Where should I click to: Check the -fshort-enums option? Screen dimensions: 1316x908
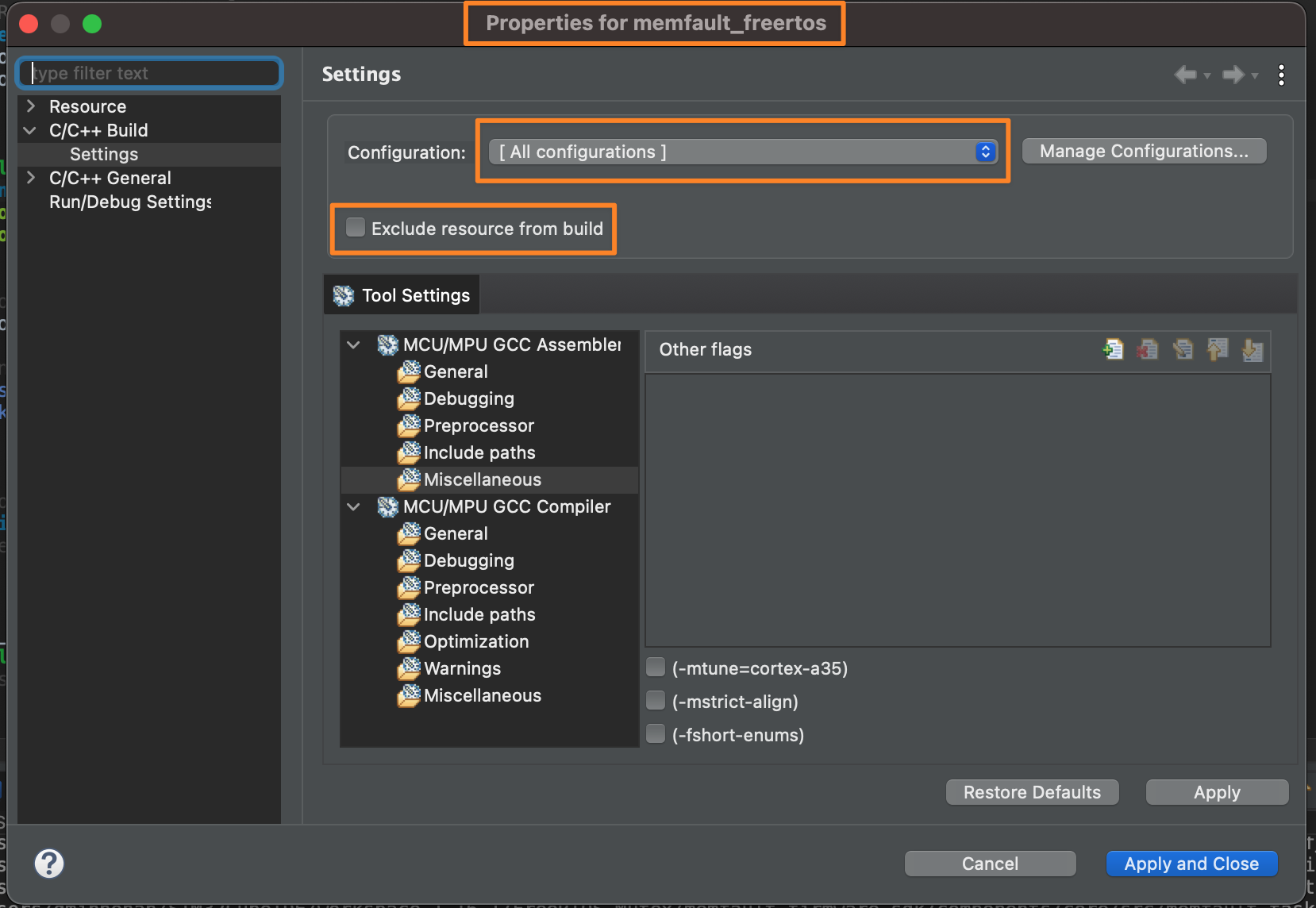[x=656, y=734]
